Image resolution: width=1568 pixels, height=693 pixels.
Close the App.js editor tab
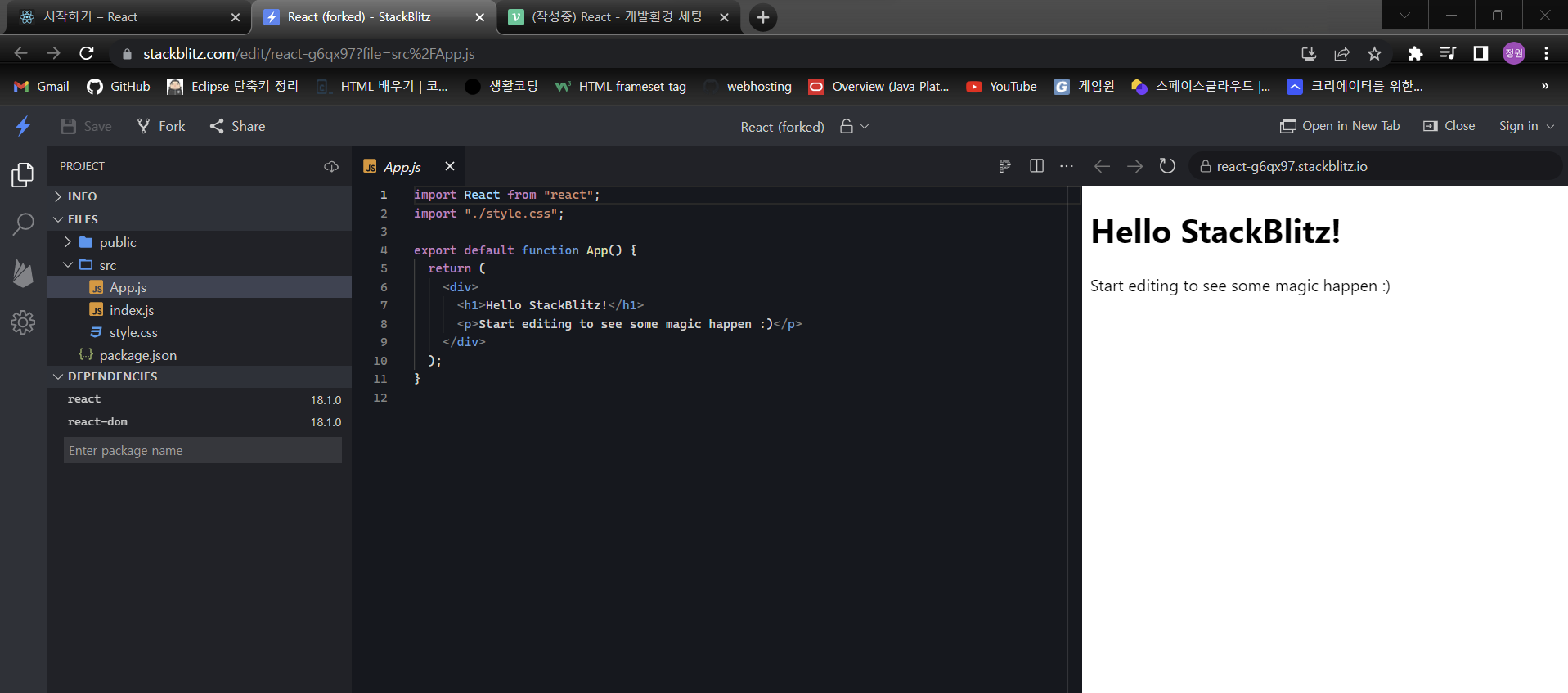[450, 166]
